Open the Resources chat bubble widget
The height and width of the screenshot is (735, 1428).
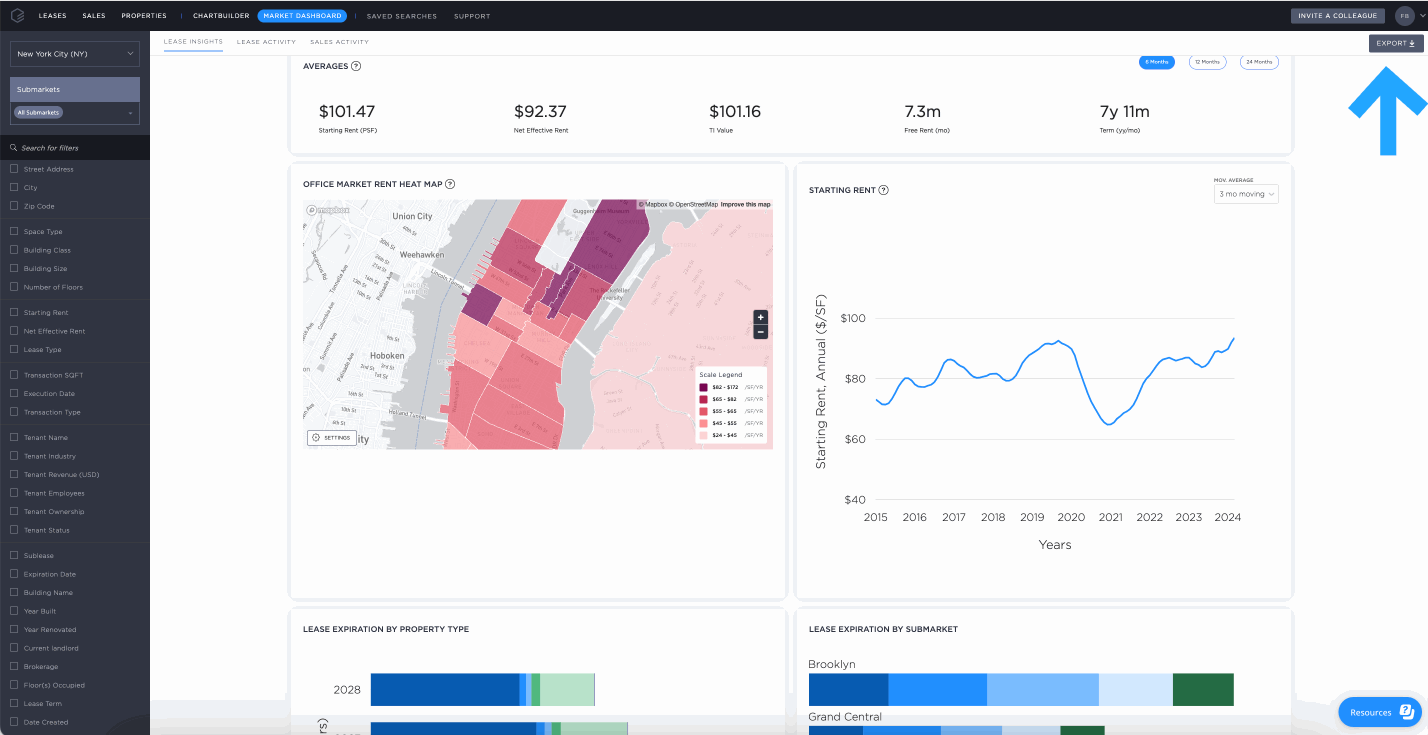(1378, 711)
